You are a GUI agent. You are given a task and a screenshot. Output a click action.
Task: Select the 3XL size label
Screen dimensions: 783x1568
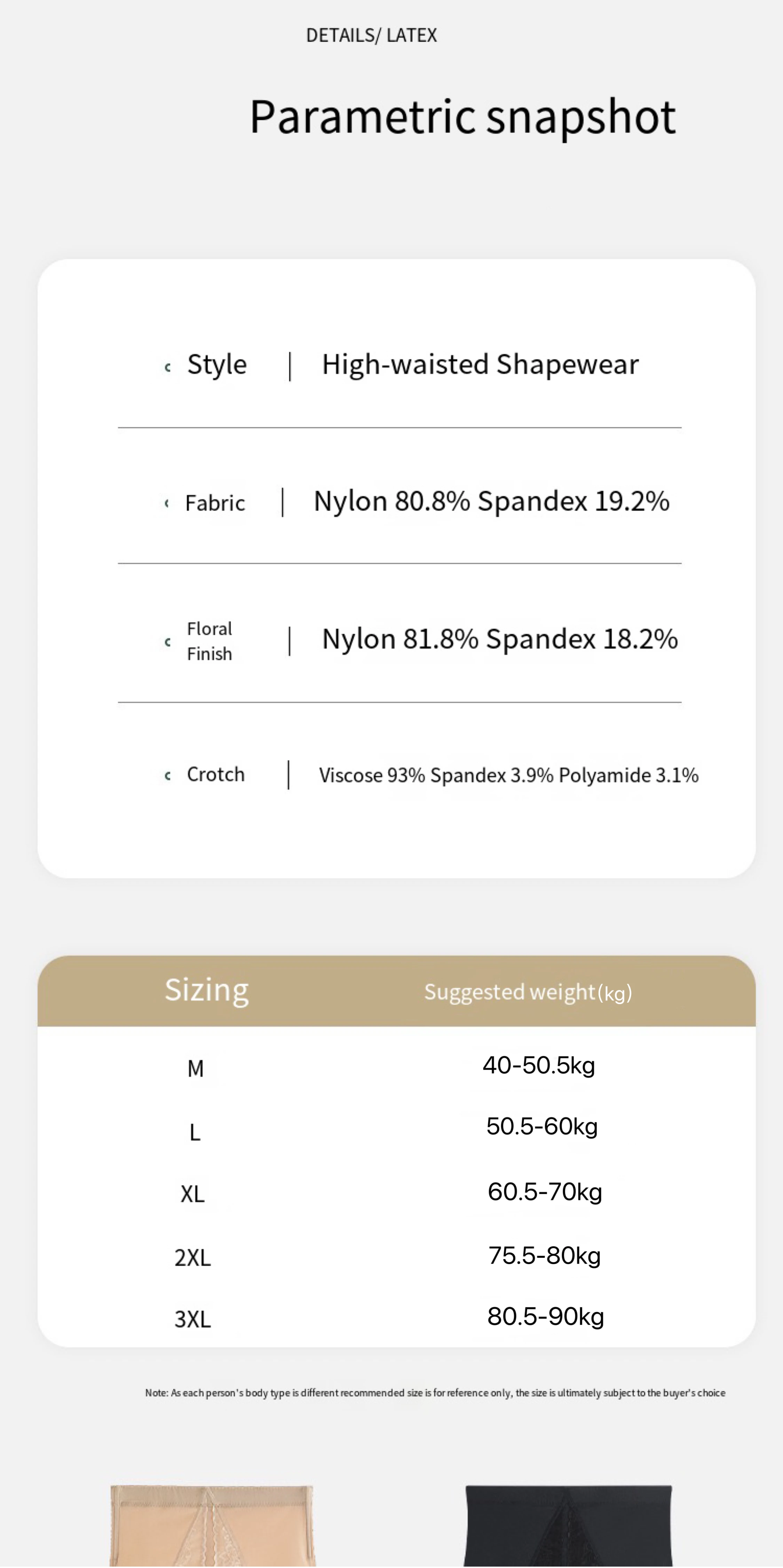pos(193,1319)
